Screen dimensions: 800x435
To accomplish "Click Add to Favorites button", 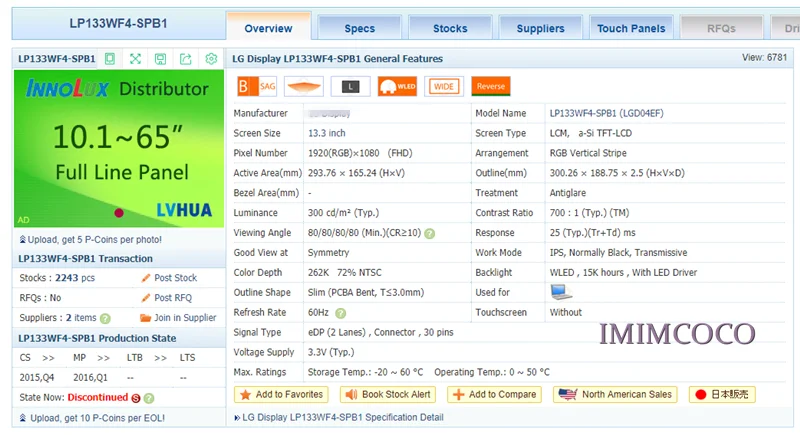I will pyautogui.click(x=281, y=395).
